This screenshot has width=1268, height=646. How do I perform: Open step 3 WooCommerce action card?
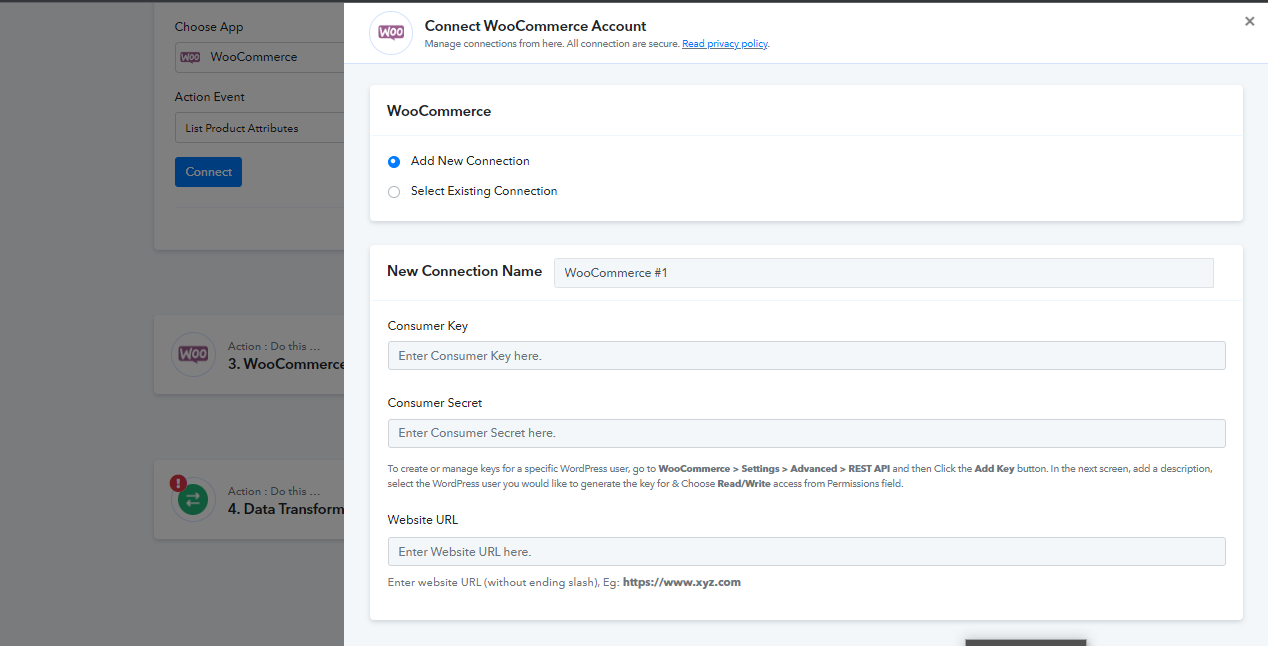coord(249,355)
